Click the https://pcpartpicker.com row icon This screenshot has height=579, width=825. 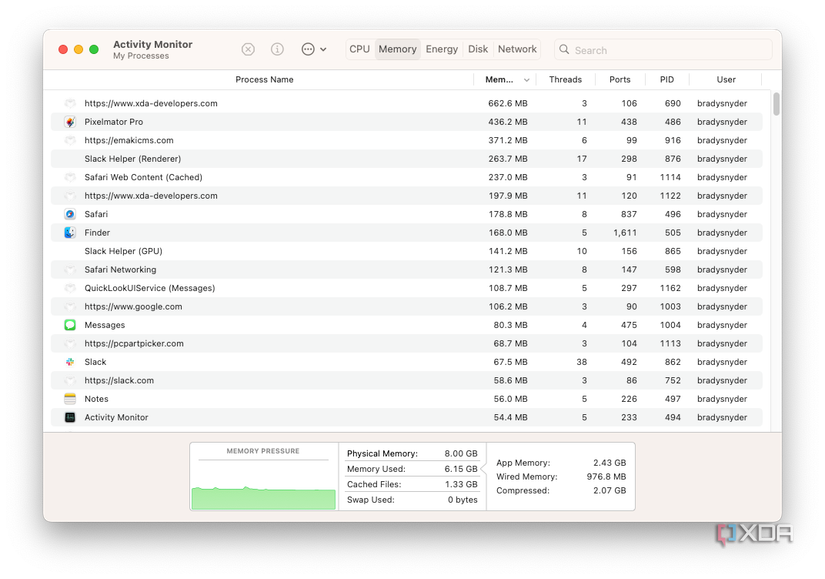[x=70, y=344]
